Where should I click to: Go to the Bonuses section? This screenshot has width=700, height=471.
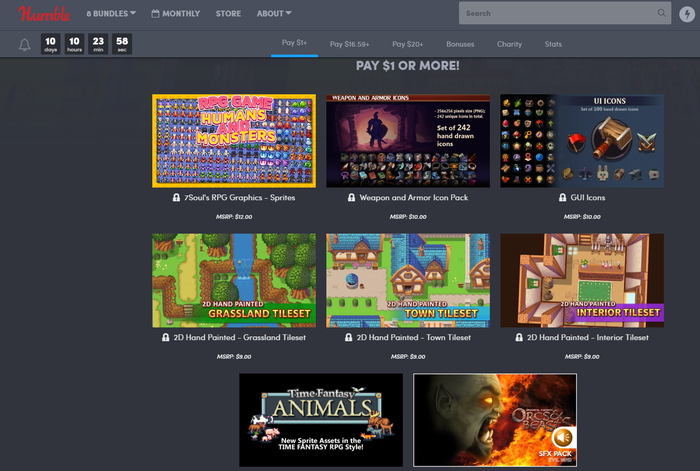point(460,44)
